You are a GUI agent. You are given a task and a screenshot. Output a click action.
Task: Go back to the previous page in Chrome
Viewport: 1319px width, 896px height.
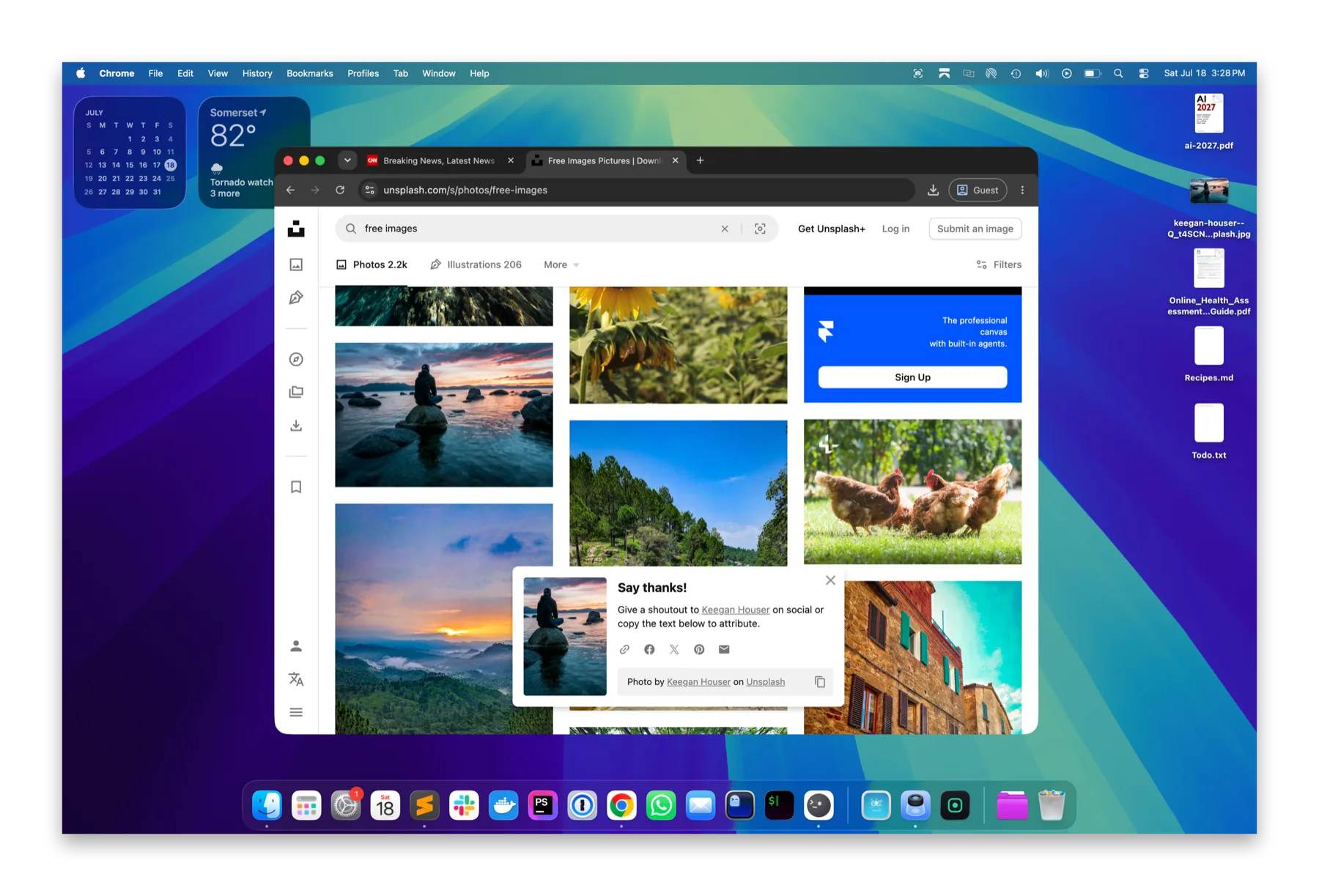[x=291, y=190]
